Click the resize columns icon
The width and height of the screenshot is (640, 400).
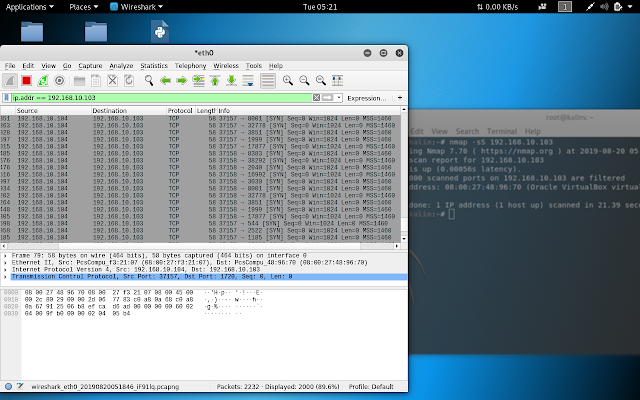pyautogui.click(x=337, y=80)
